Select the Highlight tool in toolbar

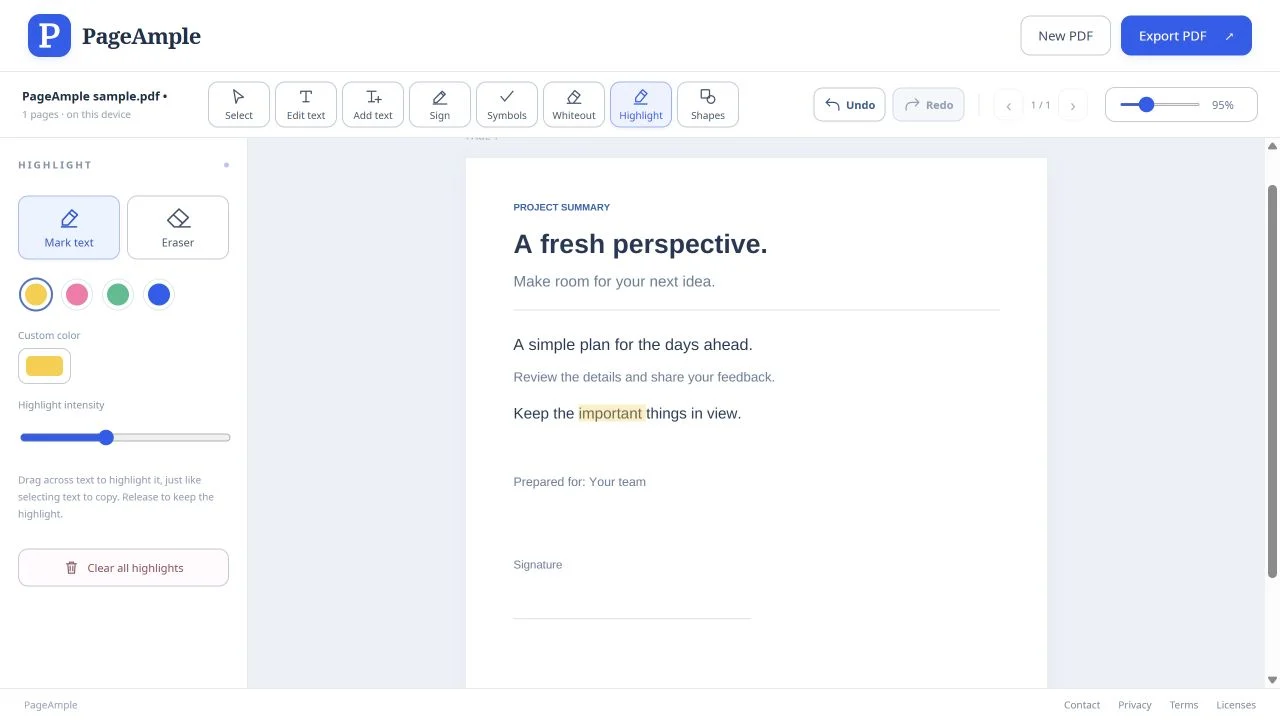tap(641, 104)
